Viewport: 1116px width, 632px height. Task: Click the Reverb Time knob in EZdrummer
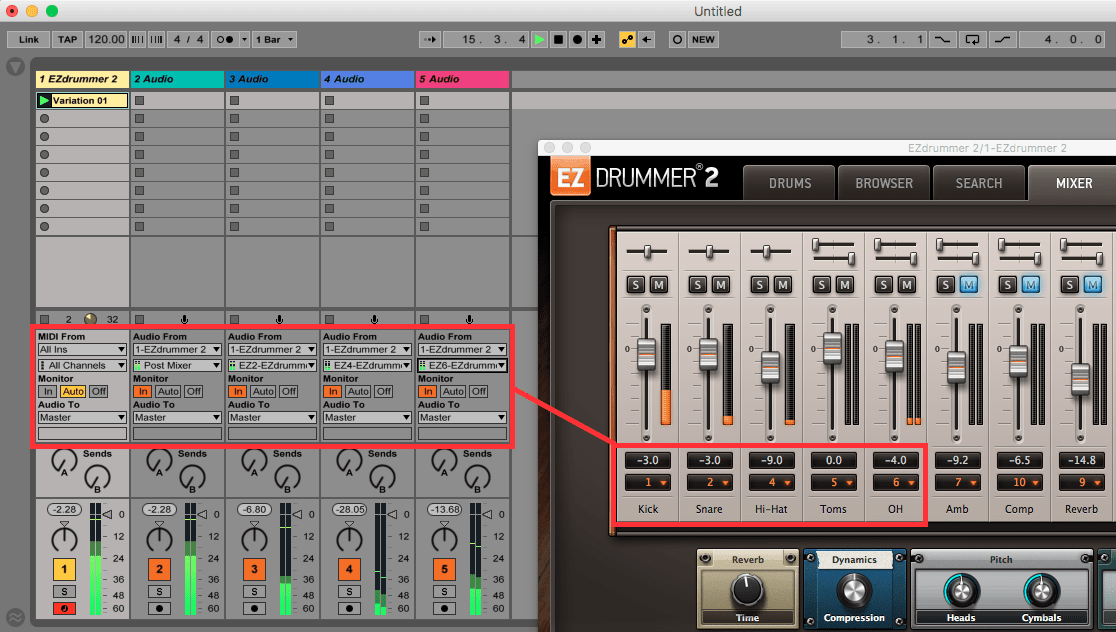click(x=747, y=590)
